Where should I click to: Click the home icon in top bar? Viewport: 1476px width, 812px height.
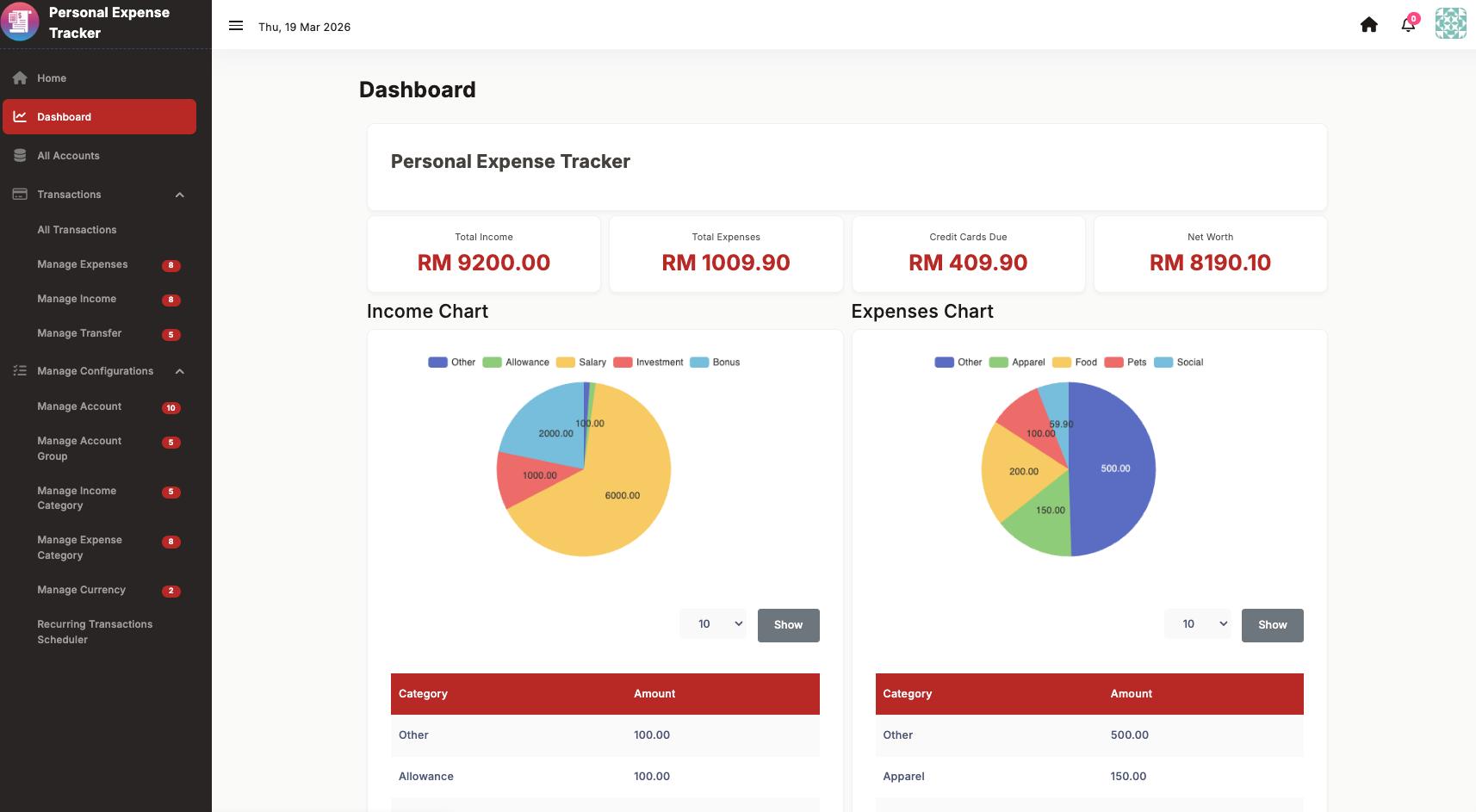click(x=1368, y=25)
